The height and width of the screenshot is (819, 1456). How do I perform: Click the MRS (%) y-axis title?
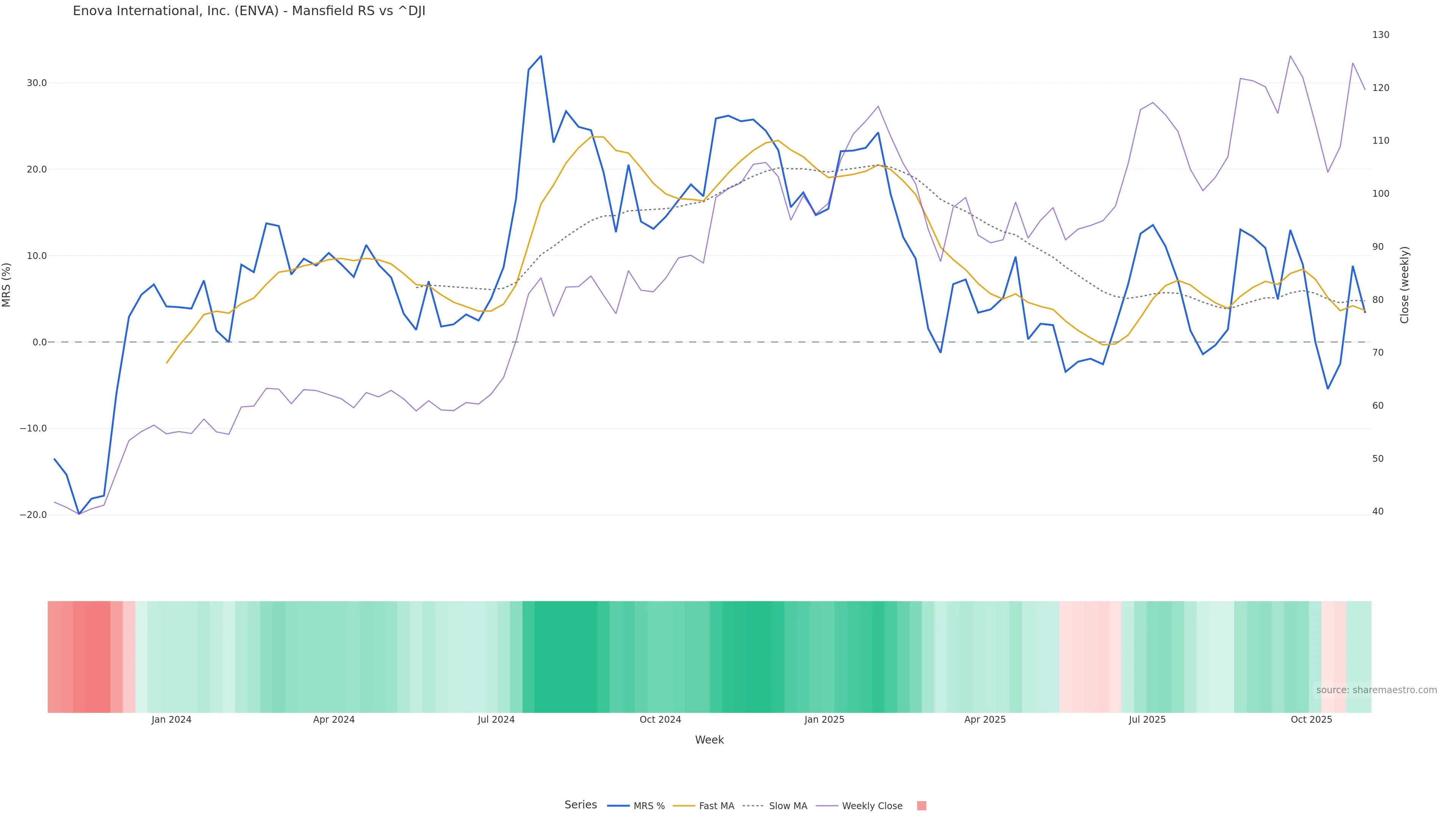pos(7,285)
